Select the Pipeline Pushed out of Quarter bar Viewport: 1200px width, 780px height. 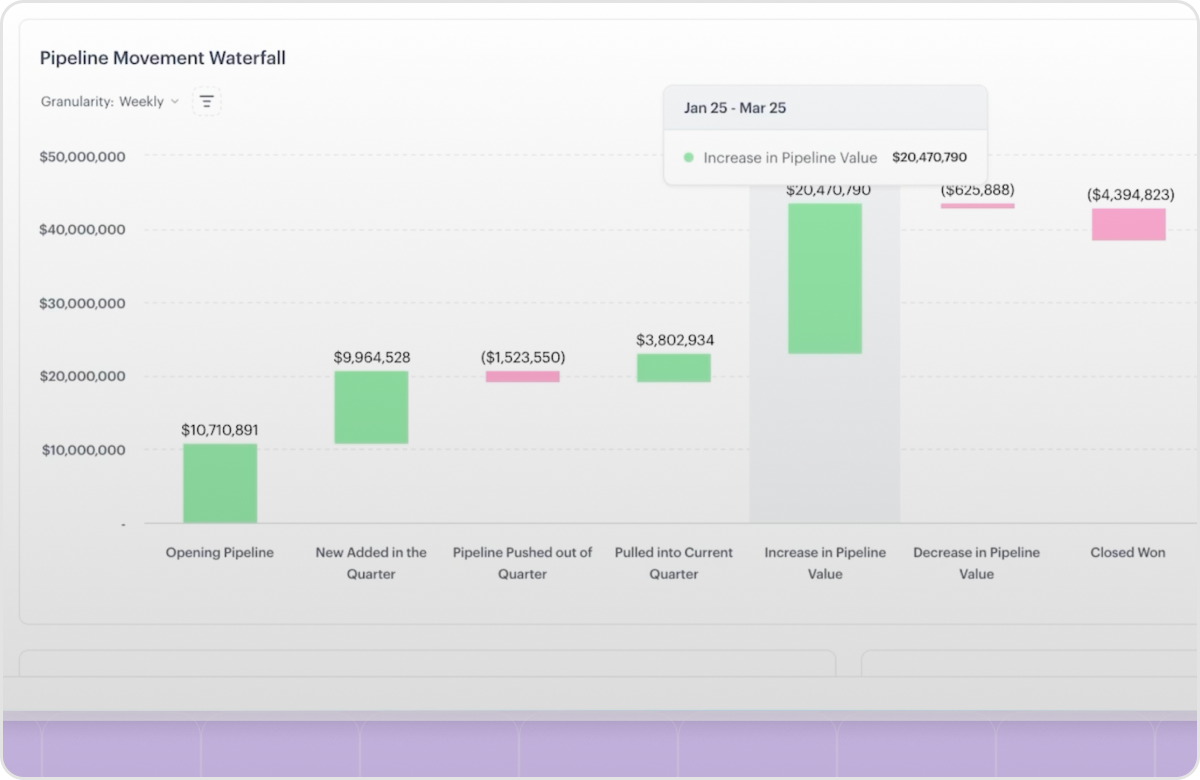(523, 376)
